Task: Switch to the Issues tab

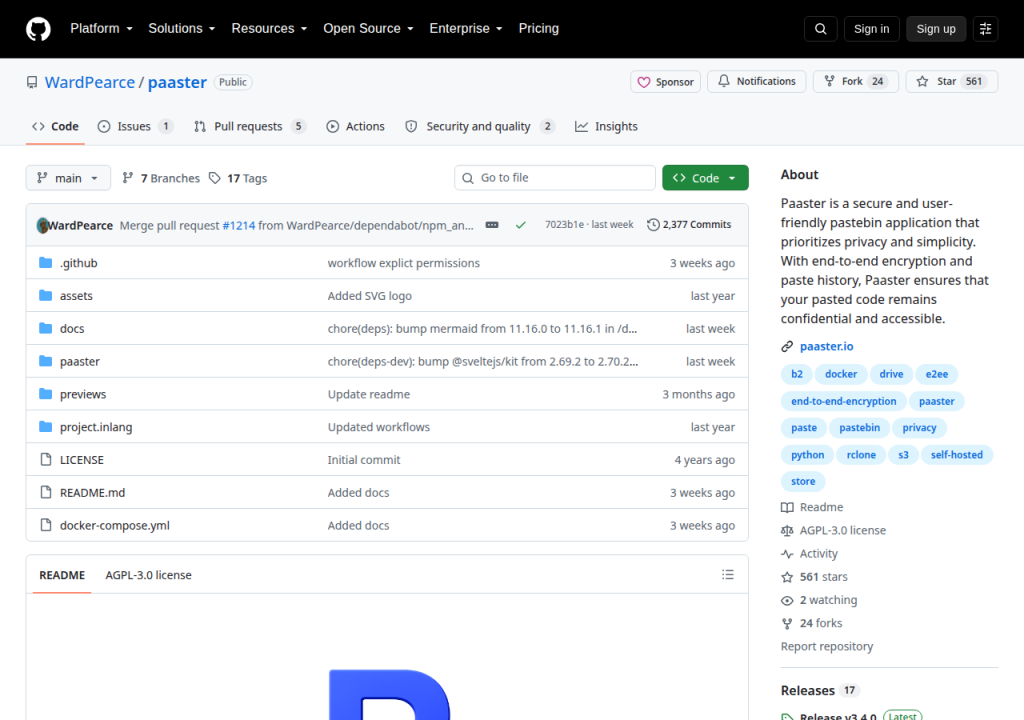Action: coord(135,127)
